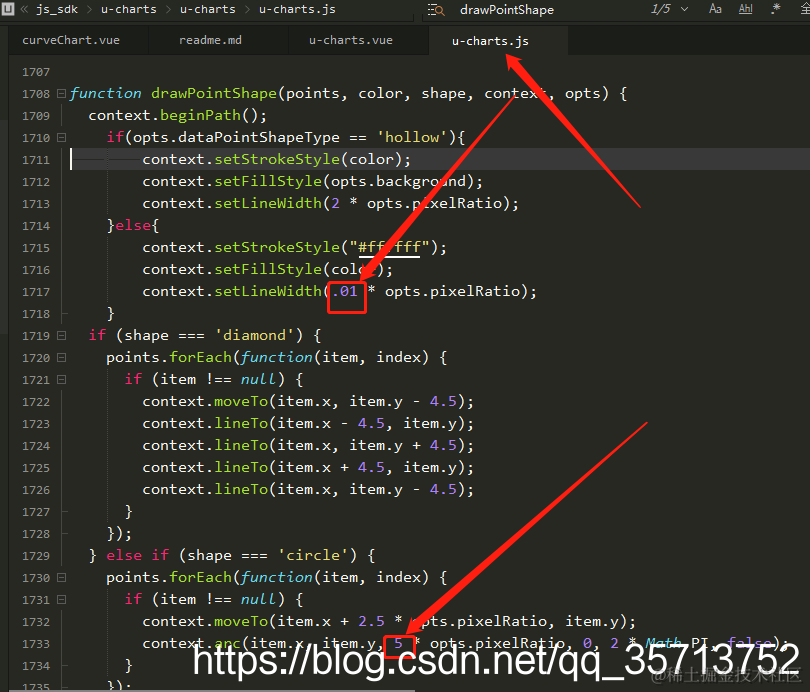
Task: Collapse the null check fold at line 1731
Action: (x=61, y=600)
